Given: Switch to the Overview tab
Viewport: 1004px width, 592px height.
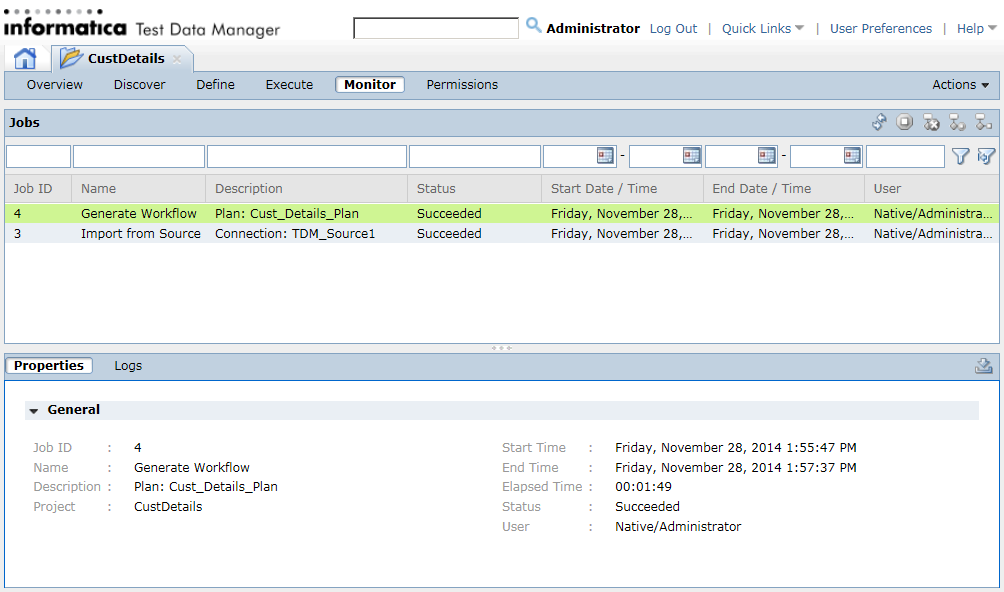Looking at the screenshot, I should coord(54,84).
